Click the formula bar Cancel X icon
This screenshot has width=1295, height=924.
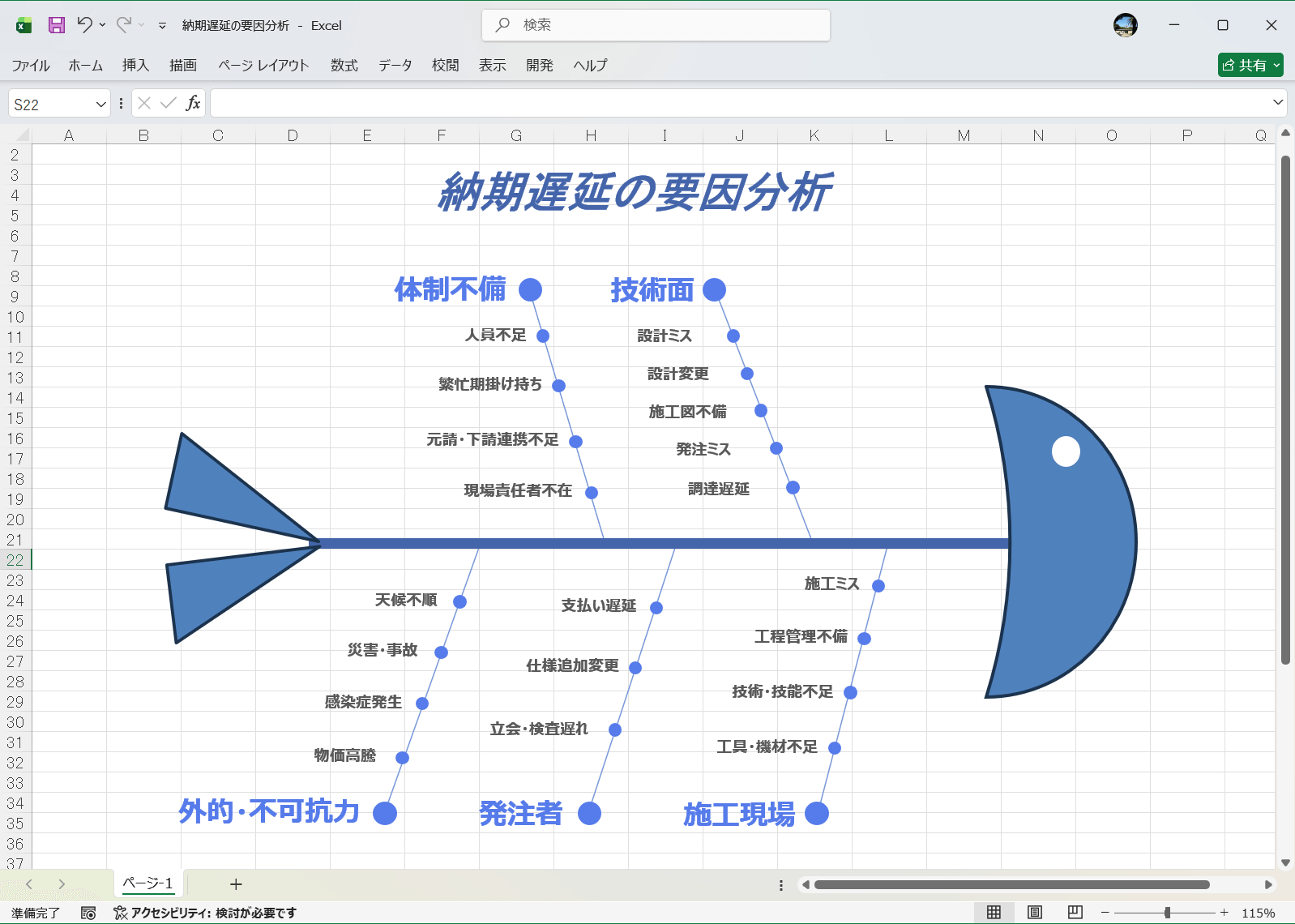click(x=144, y=103)
